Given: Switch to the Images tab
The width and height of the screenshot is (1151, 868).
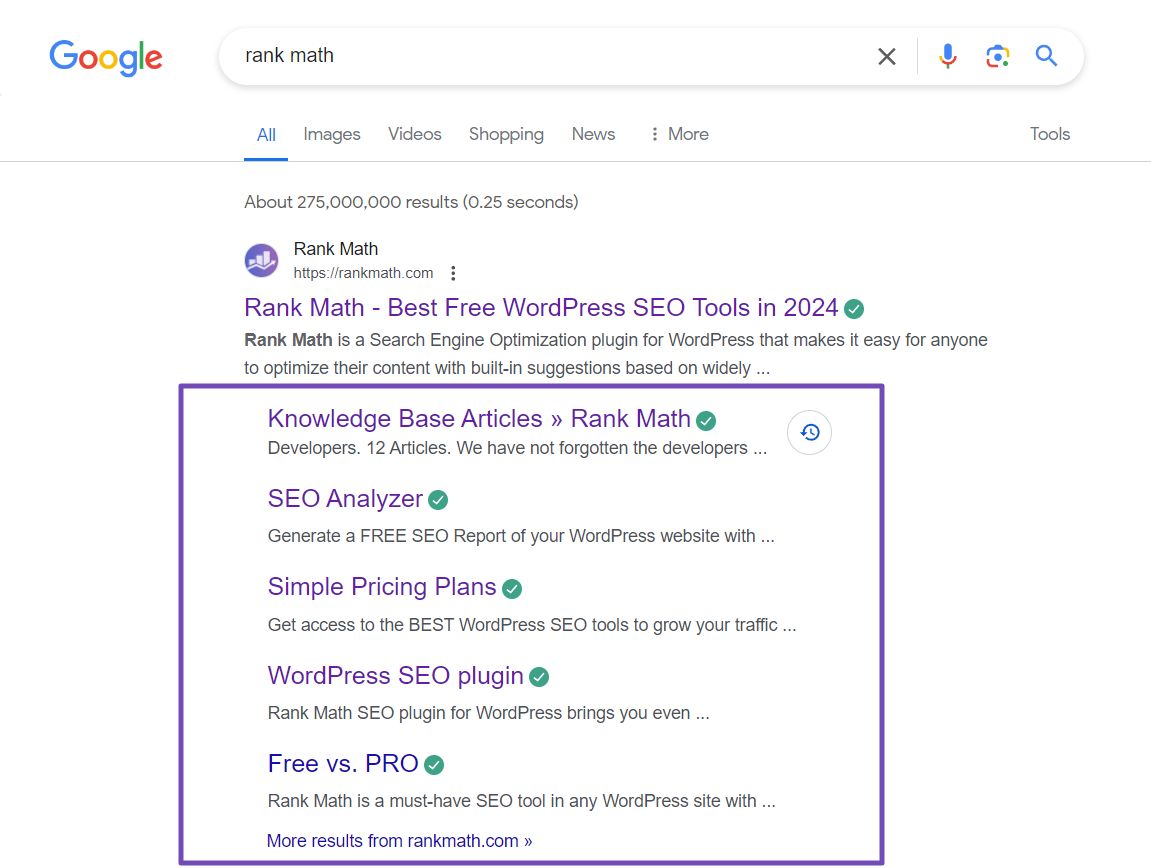Looking at the screenshot, I should point(331,133).
